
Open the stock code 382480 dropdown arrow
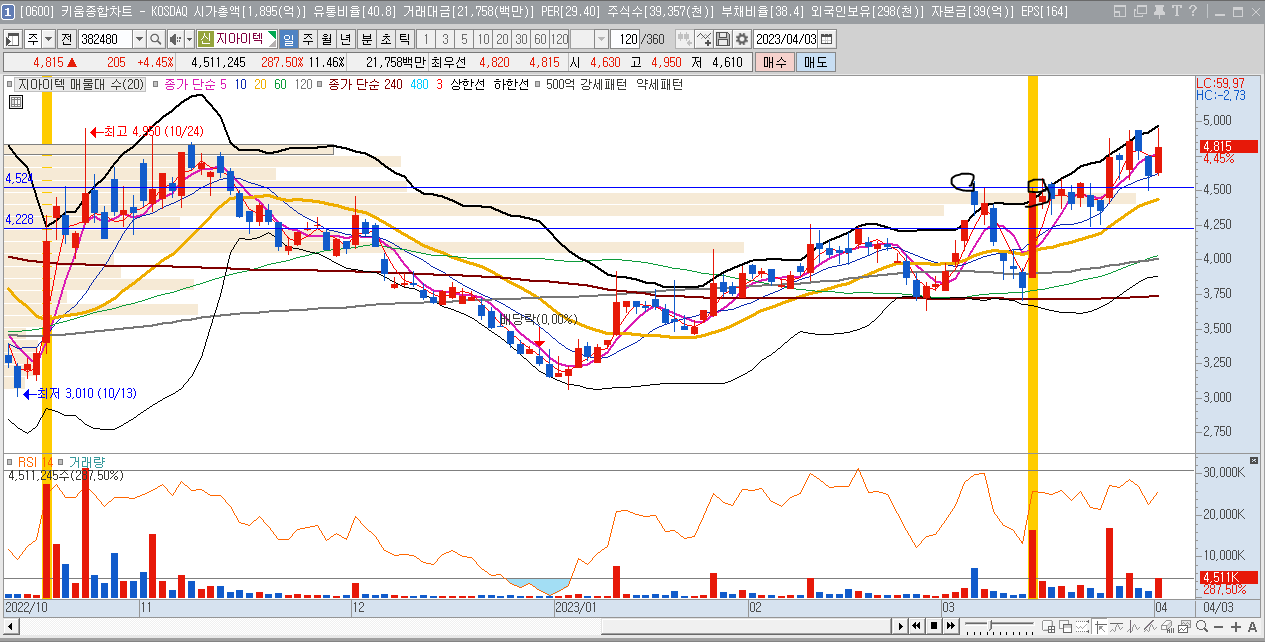pos(140,39)
